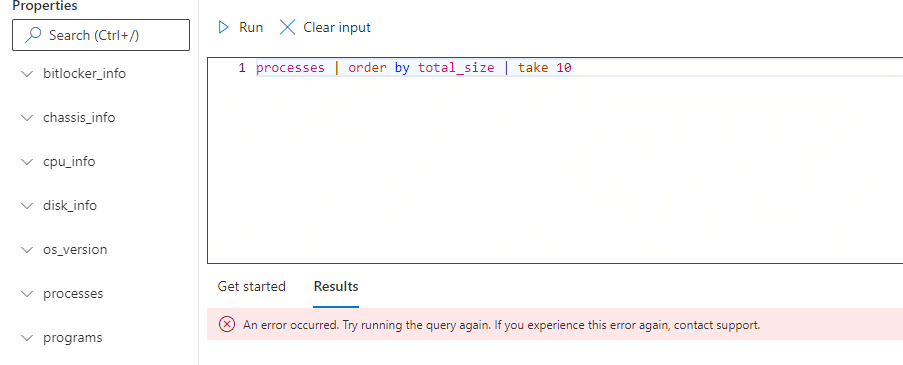Click the search magnifier icon
Screen dimensions: 903x365
coord(34,35)
